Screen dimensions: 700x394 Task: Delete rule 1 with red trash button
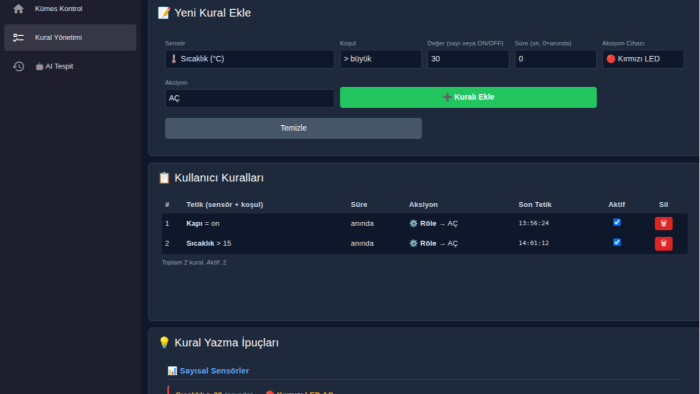click(663, 224)
